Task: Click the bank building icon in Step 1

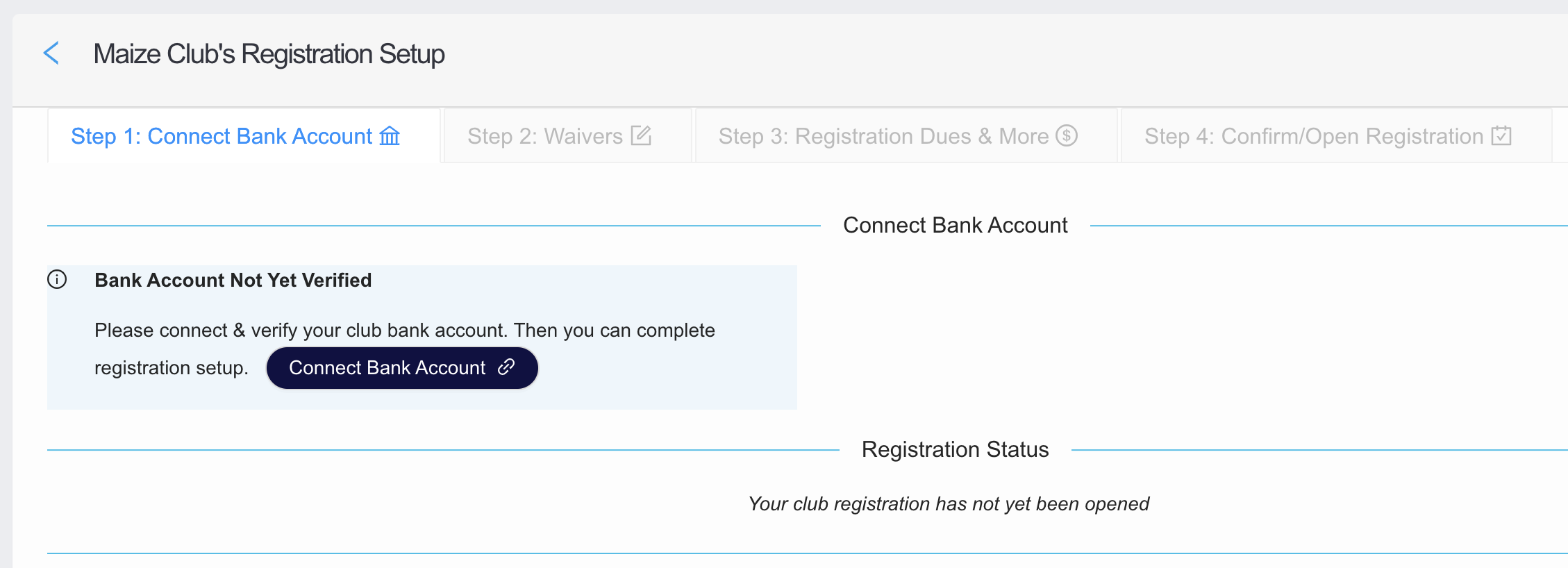Action: [390, 136]
